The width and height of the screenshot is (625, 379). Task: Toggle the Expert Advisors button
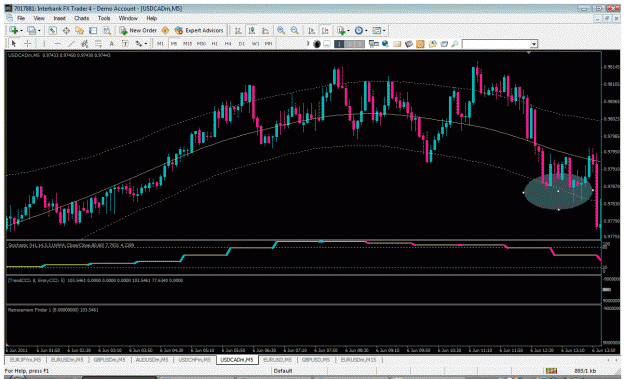tap(199, 30)
